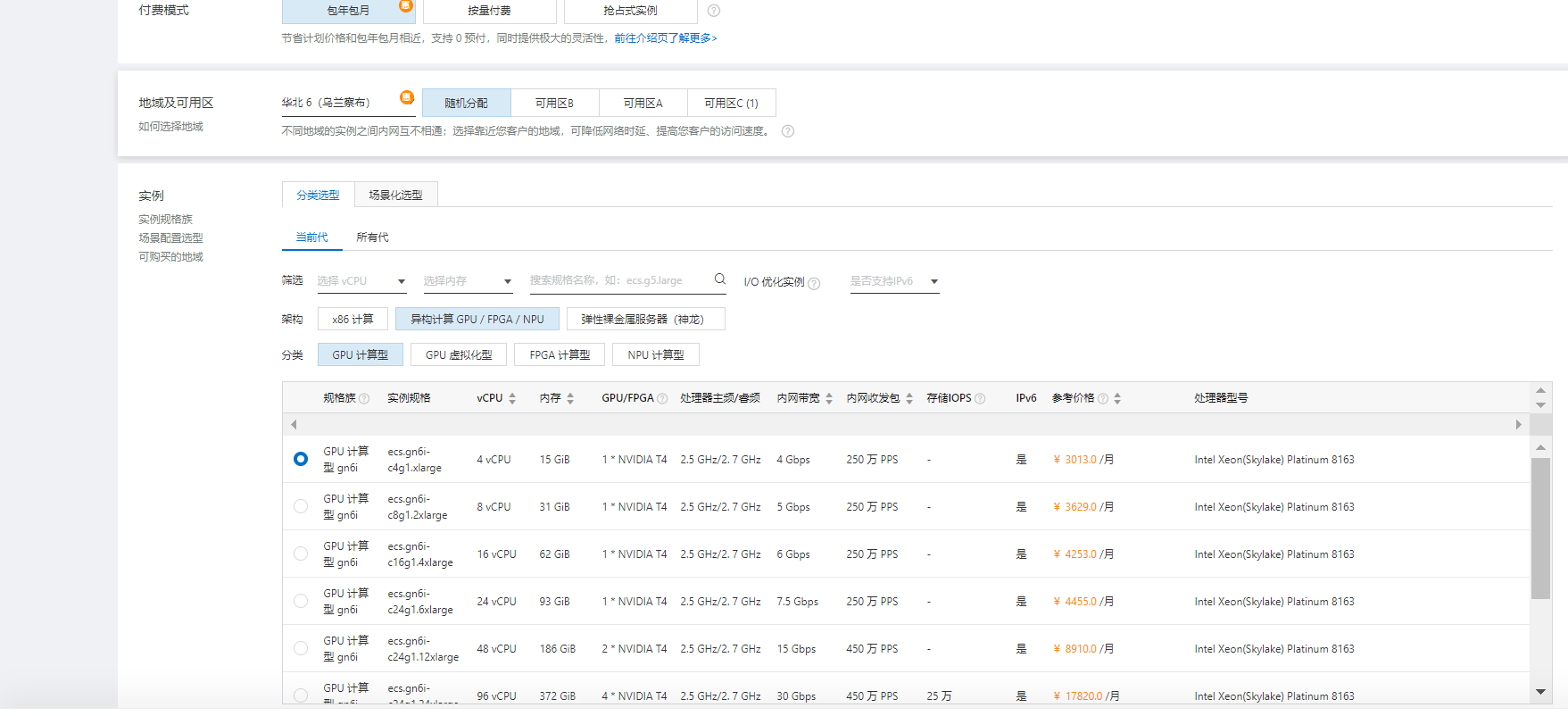
Task: Select the ecs.gn6i-c8g1.2xlarge radio button
Action: (301, 506)
